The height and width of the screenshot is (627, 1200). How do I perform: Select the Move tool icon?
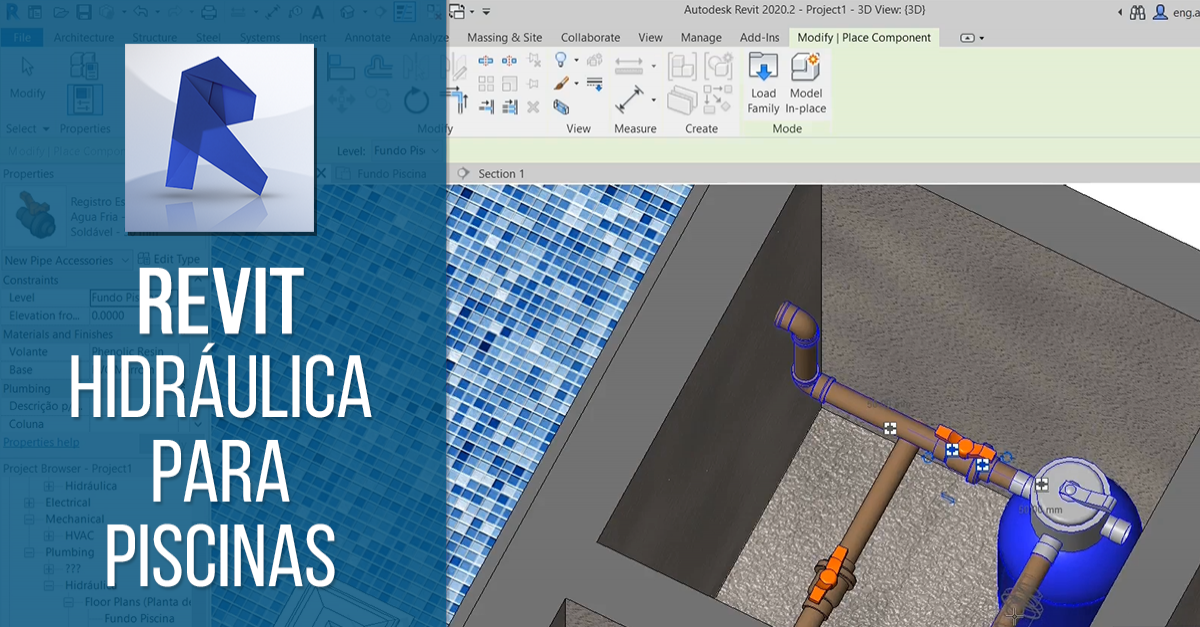coord(341,99)
